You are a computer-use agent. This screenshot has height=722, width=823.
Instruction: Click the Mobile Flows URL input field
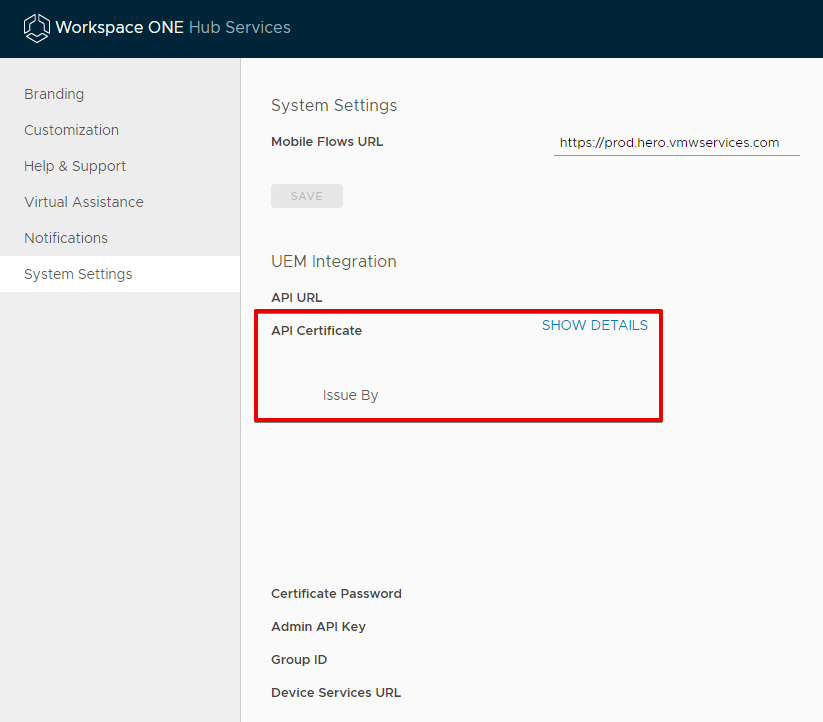coord(676,143)
